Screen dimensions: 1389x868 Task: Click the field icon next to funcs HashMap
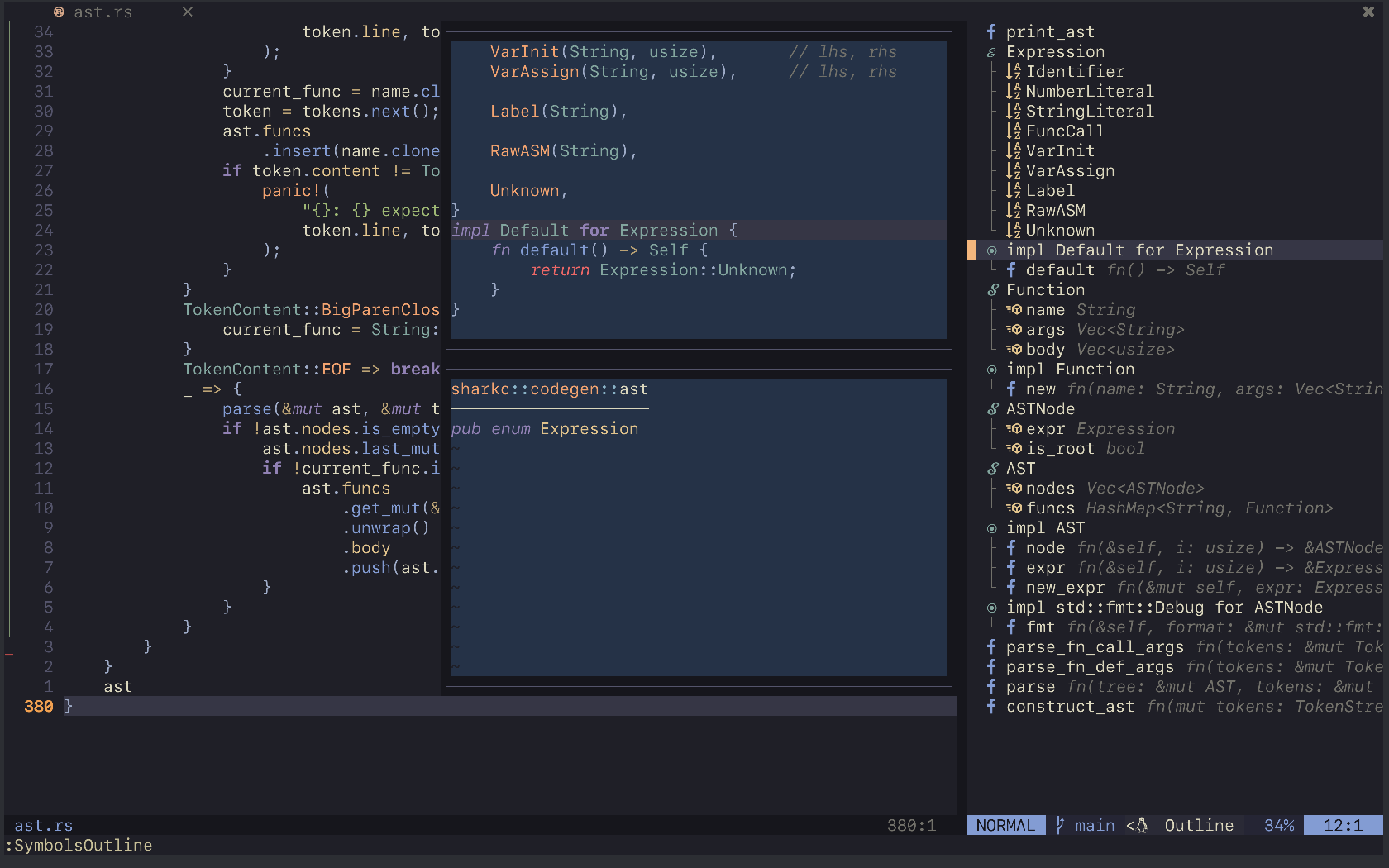[1014, 508]
